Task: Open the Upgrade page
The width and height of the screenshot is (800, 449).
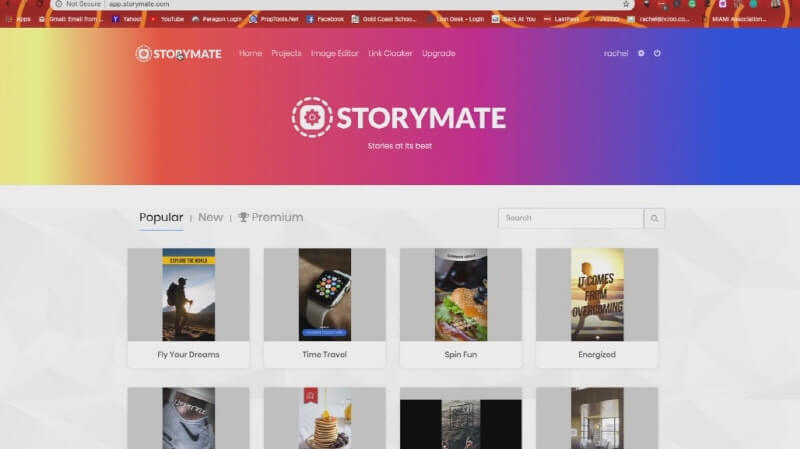Action: [439, 53]
